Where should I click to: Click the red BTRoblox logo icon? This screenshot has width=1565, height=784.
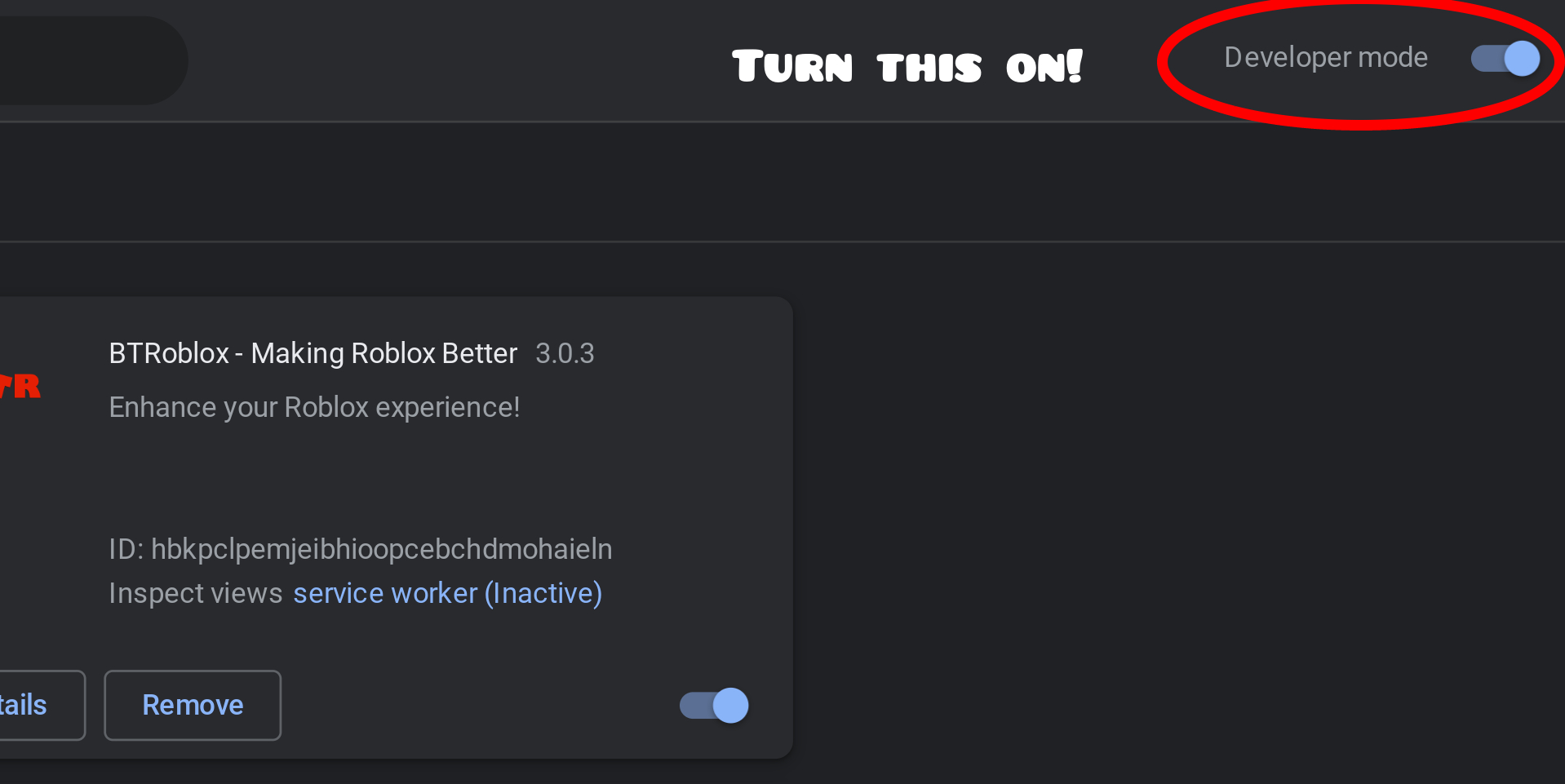point(20,386)
